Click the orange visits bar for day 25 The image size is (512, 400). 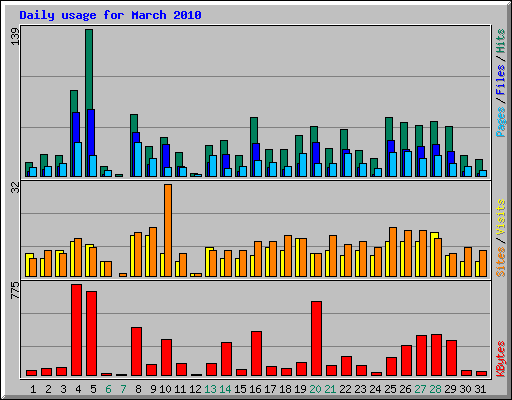point(393,252)
